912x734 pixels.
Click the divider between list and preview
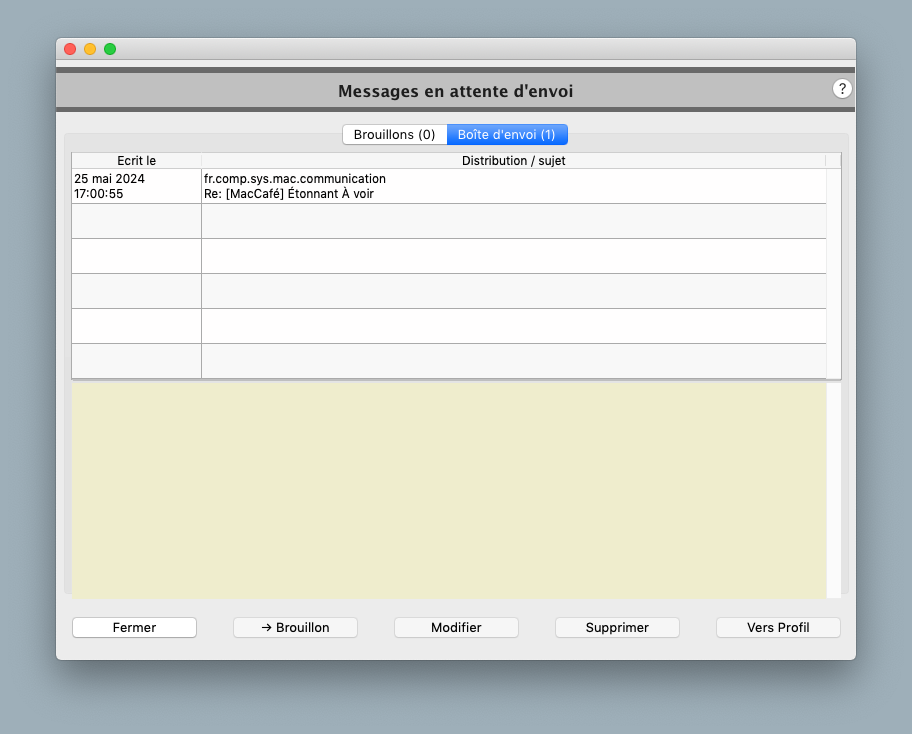(x=456, y=381)
